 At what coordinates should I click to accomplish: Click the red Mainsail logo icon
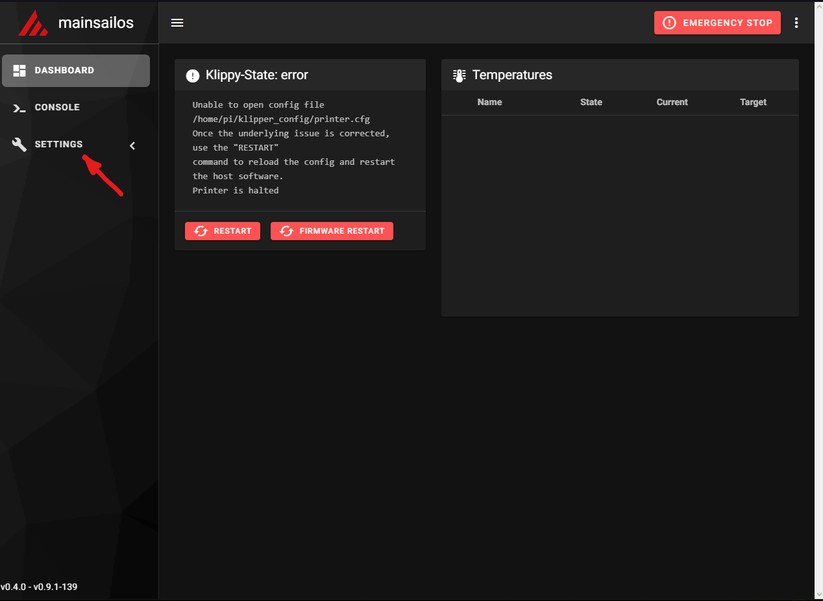pos(33,23)
